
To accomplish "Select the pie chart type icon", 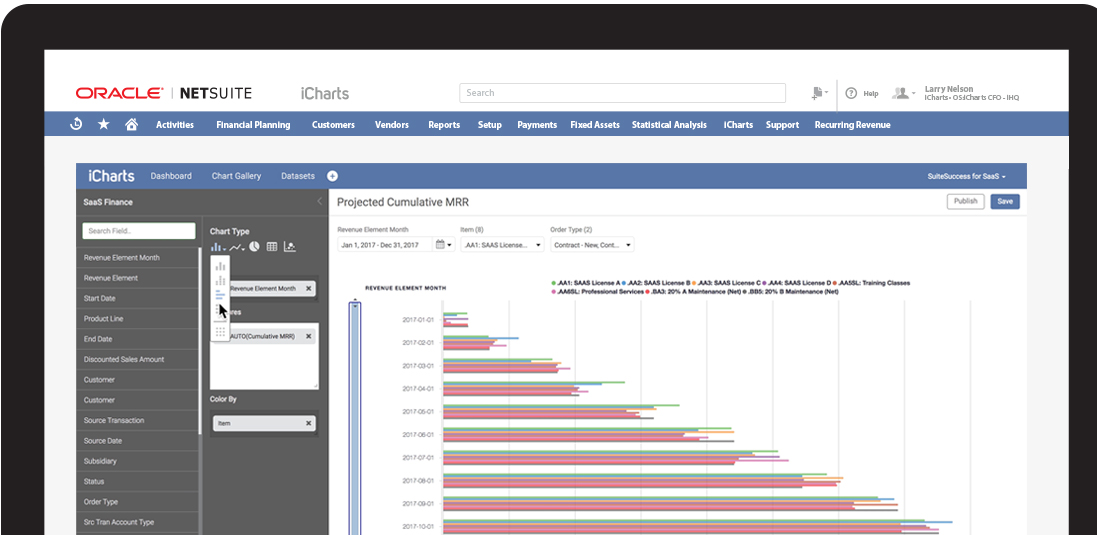I will pyautogui.click(x=254, y=246).
